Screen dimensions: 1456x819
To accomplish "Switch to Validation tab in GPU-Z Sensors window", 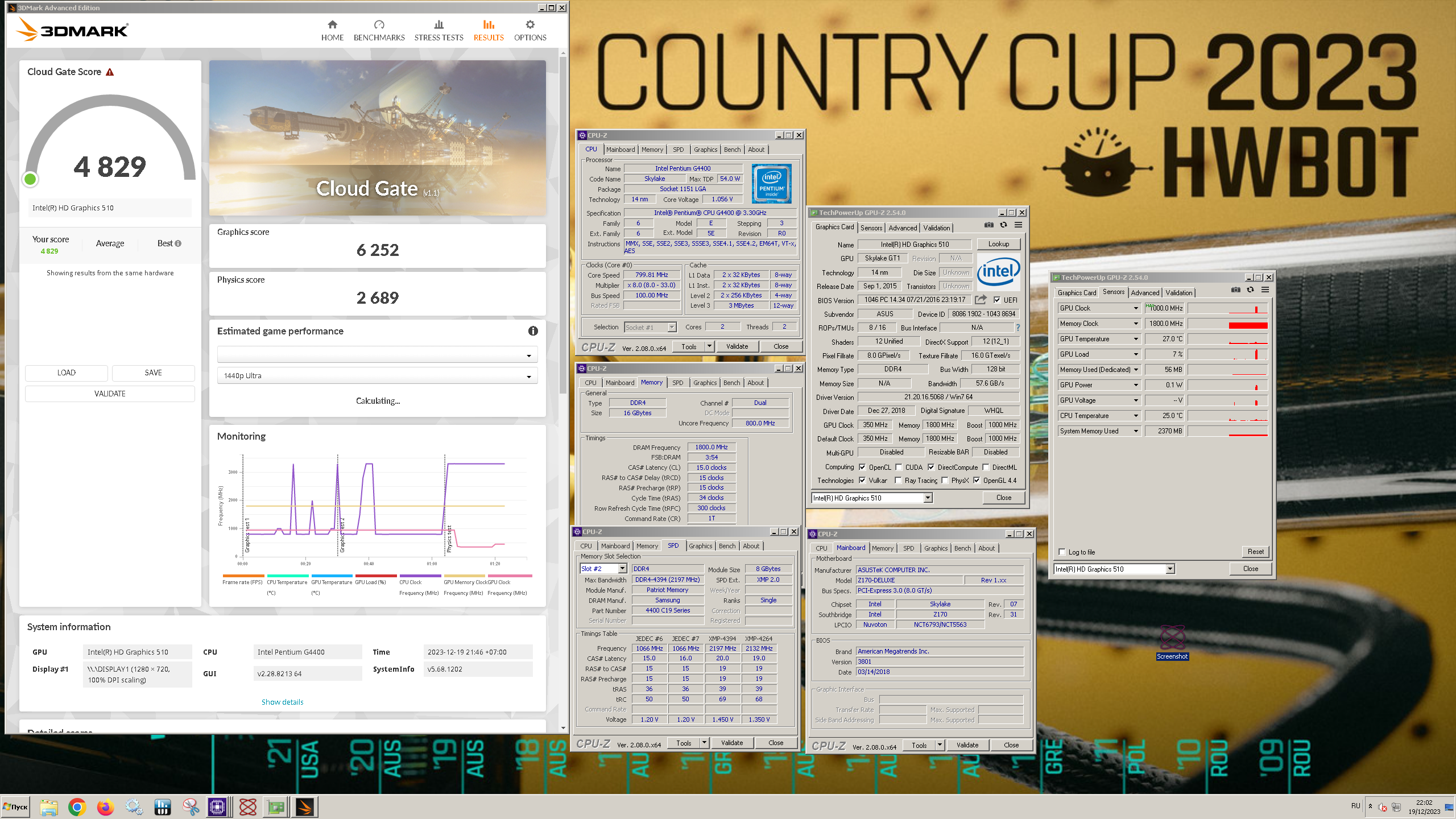I will click(x=1178, y=293).
